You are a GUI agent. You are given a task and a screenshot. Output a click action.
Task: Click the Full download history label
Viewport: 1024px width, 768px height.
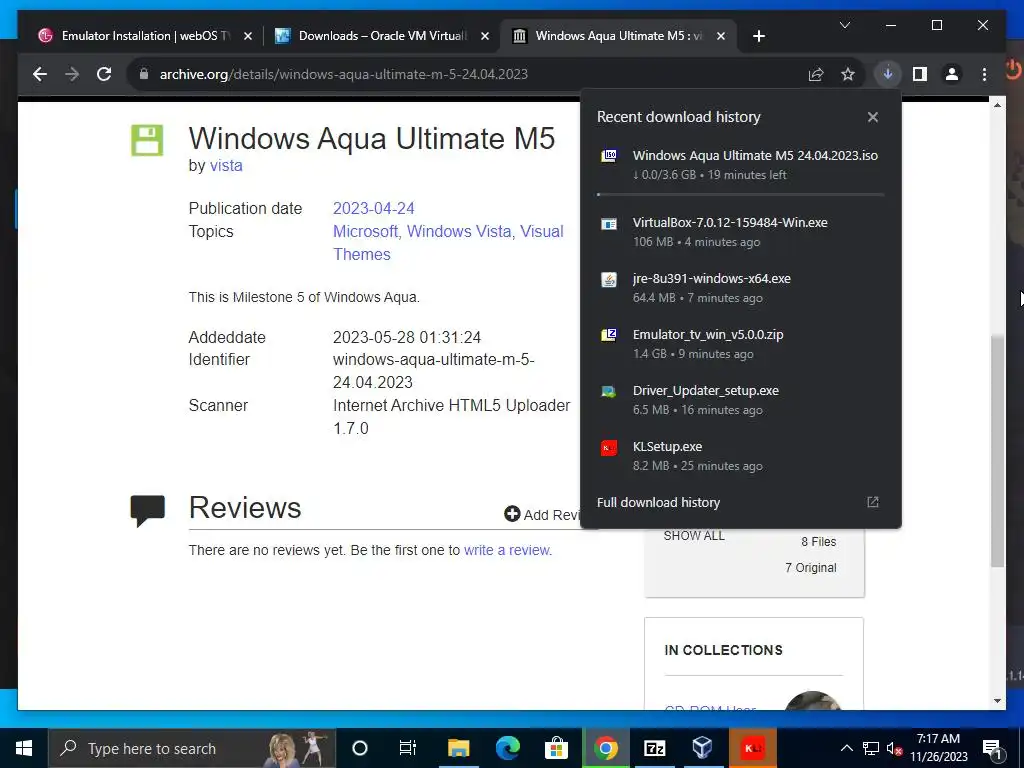(658, 502)
